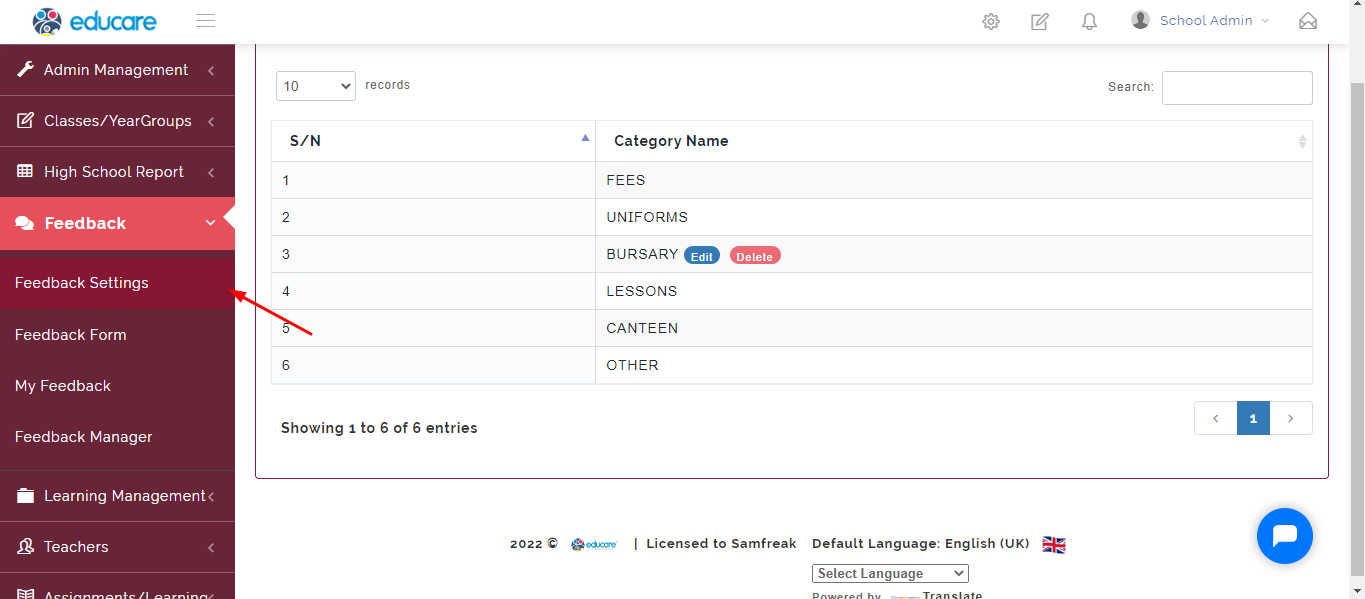Sort by Category Name column arrows
Image resolution: width=1365 pixels, height=599 pixels.
point(1302,142)
